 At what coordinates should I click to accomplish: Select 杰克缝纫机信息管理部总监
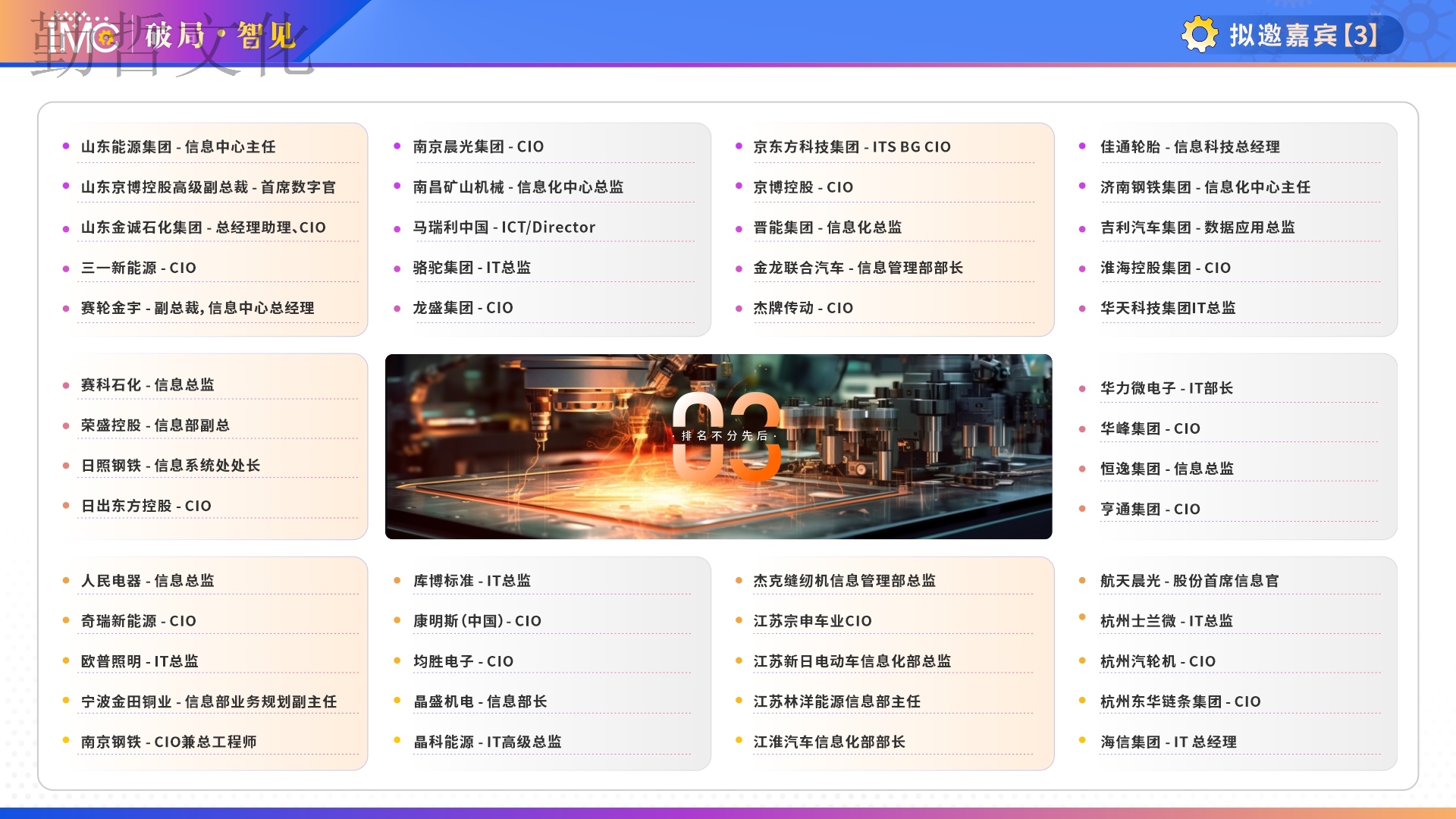[x=844, y=581]
